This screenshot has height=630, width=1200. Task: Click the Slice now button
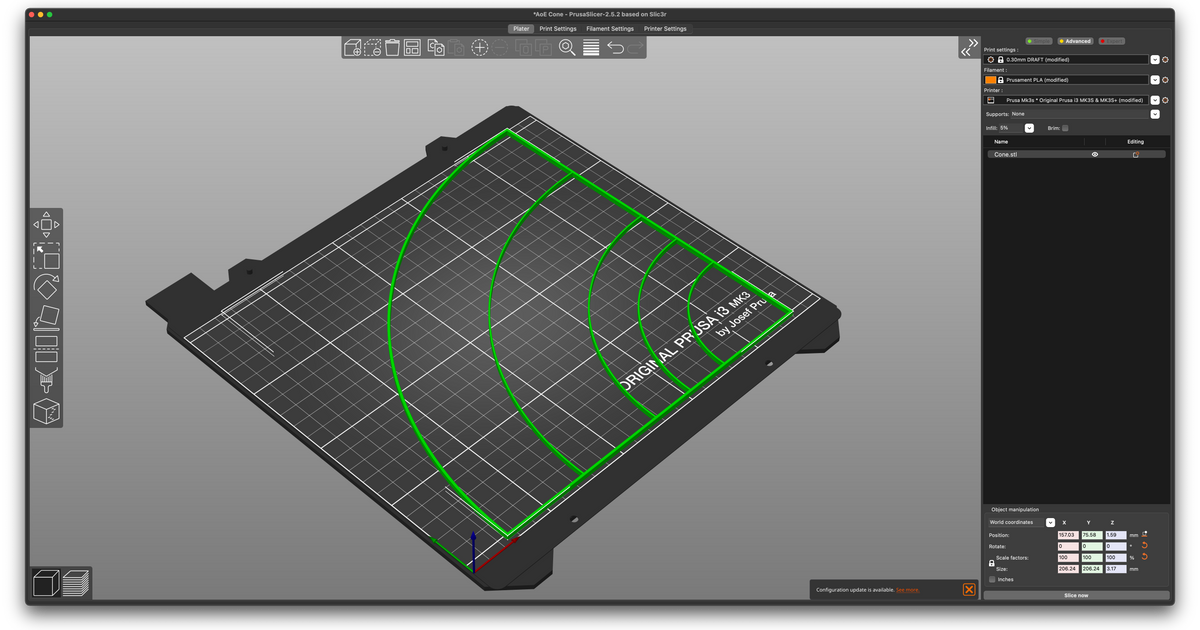(x=1076, y=595)
